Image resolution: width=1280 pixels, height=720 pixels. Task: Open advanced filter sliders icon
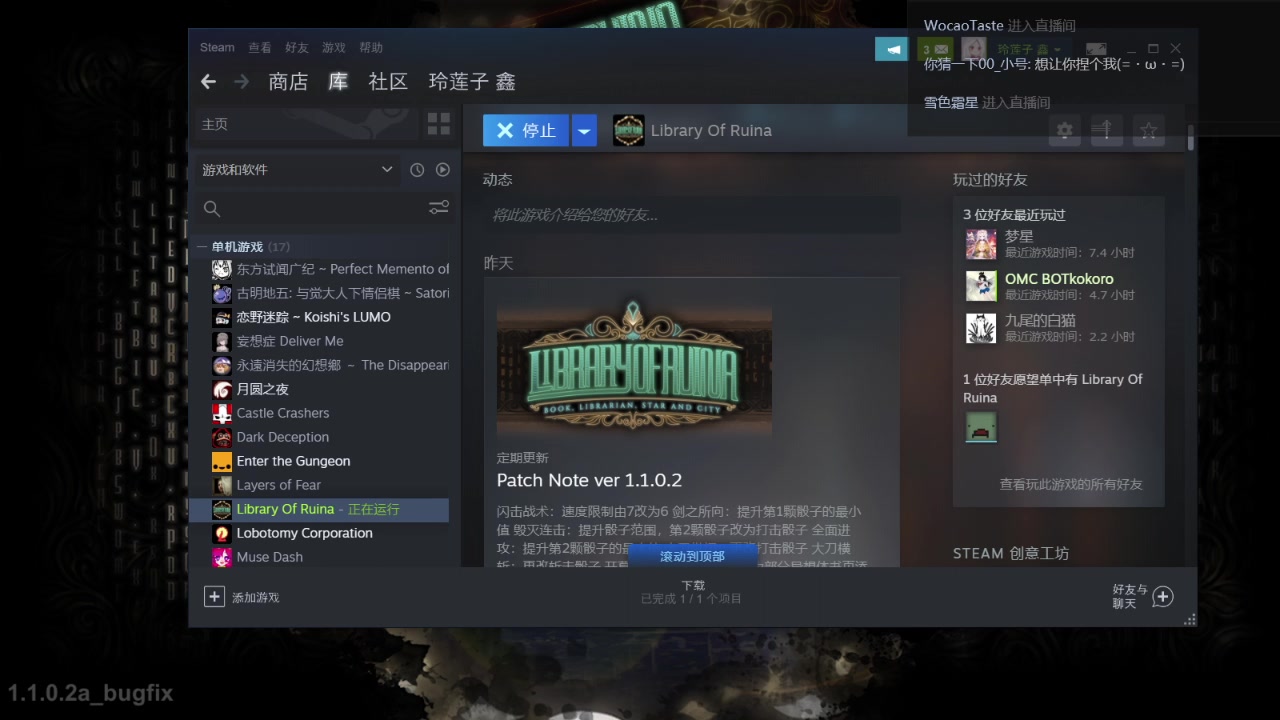pyautogui.click(x=439, y=208)
